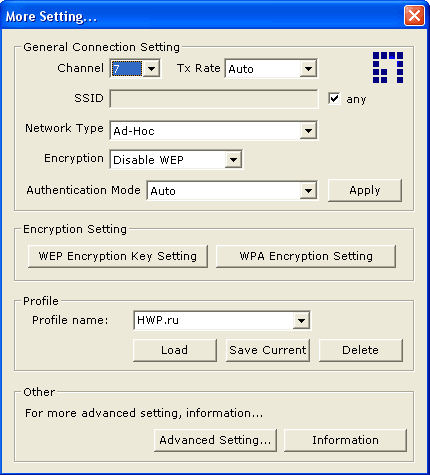The height and width of the screenshot is (475, 430).
Task: Expand the Tx Rate dropdown
Action: click(x=308, y=69)
